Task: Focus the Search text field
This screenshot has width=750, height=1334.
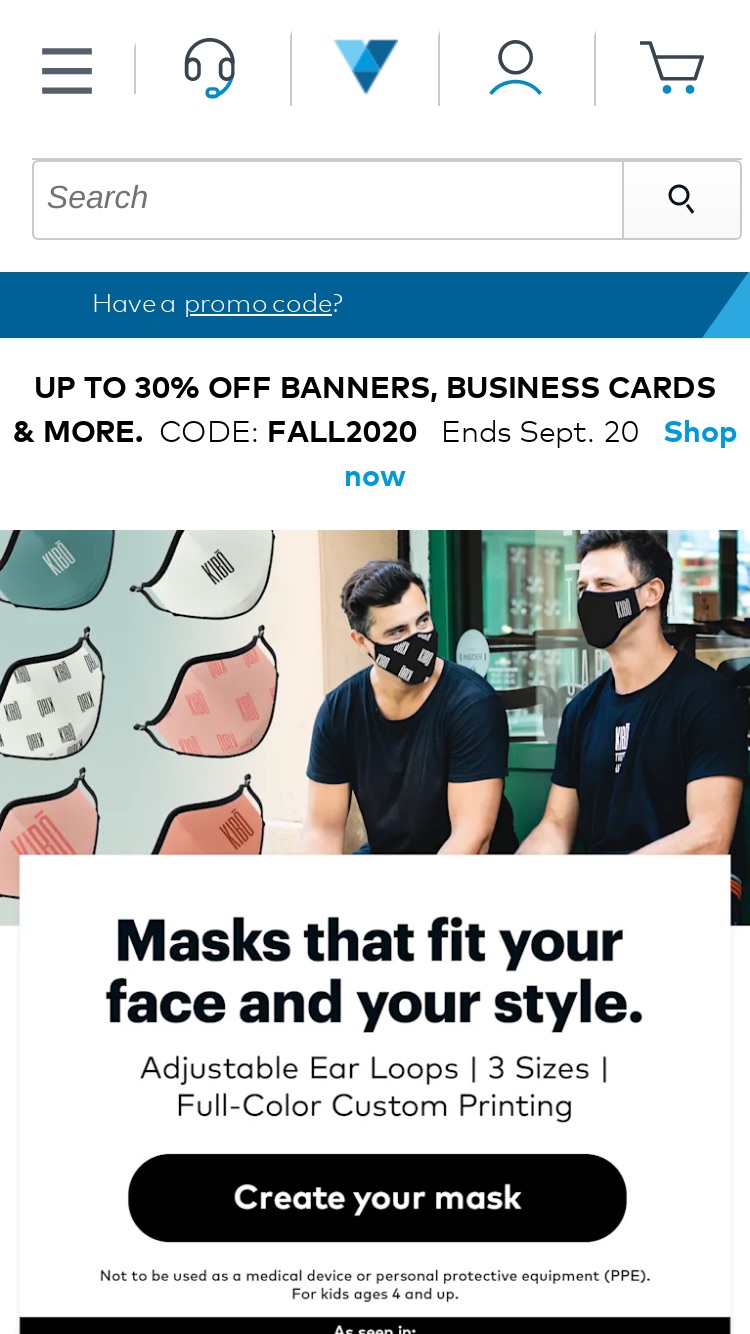Action: [328, 199]
